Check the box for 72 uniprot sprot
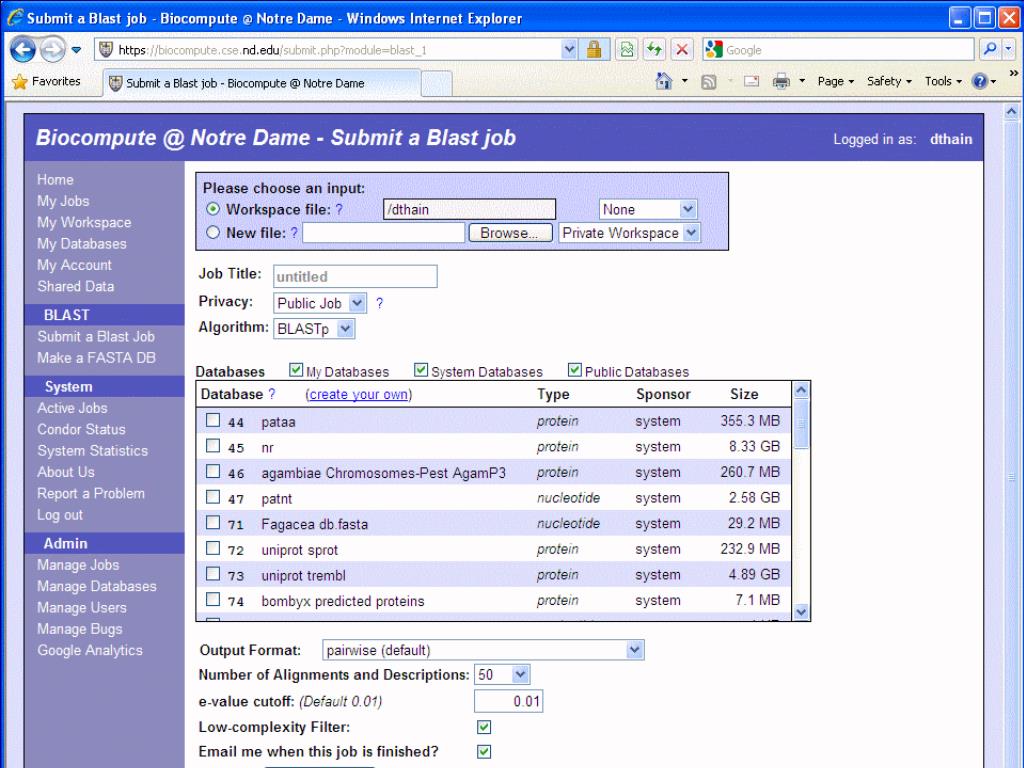1024x768 pixels. 213,548
